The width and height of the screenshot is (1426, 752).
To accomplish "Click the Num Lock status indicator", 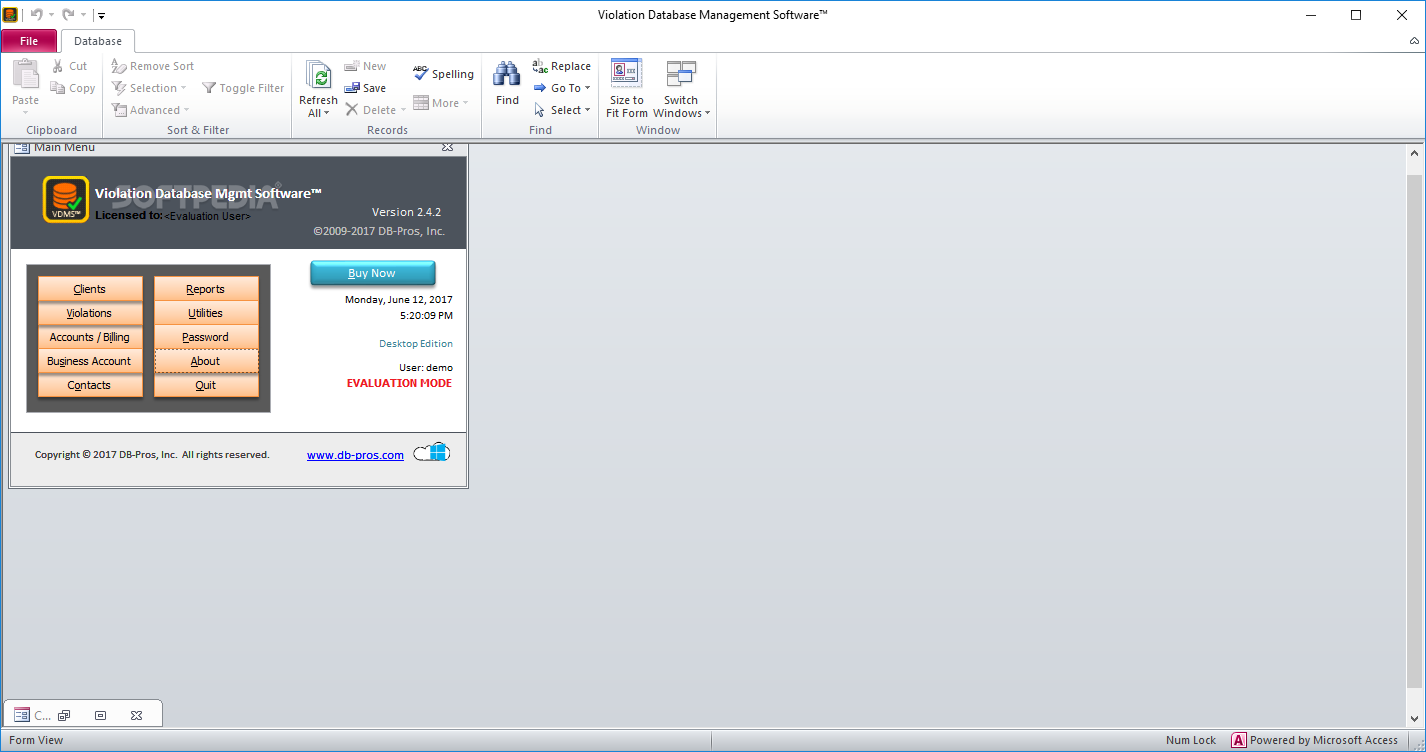I will click(1191, 740).
